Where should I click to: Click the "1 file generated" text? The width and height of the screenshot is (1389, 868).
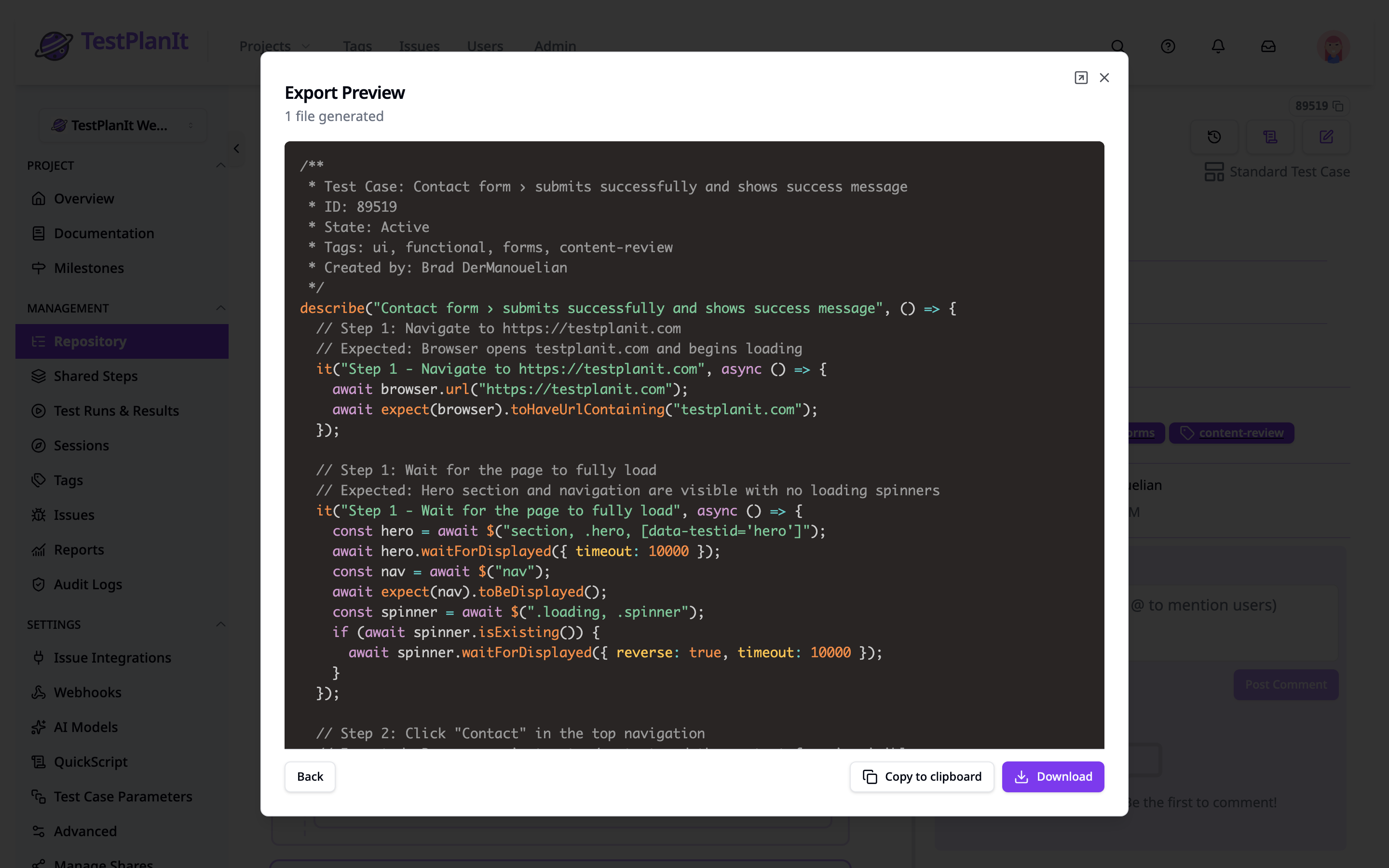click(334, 116)
